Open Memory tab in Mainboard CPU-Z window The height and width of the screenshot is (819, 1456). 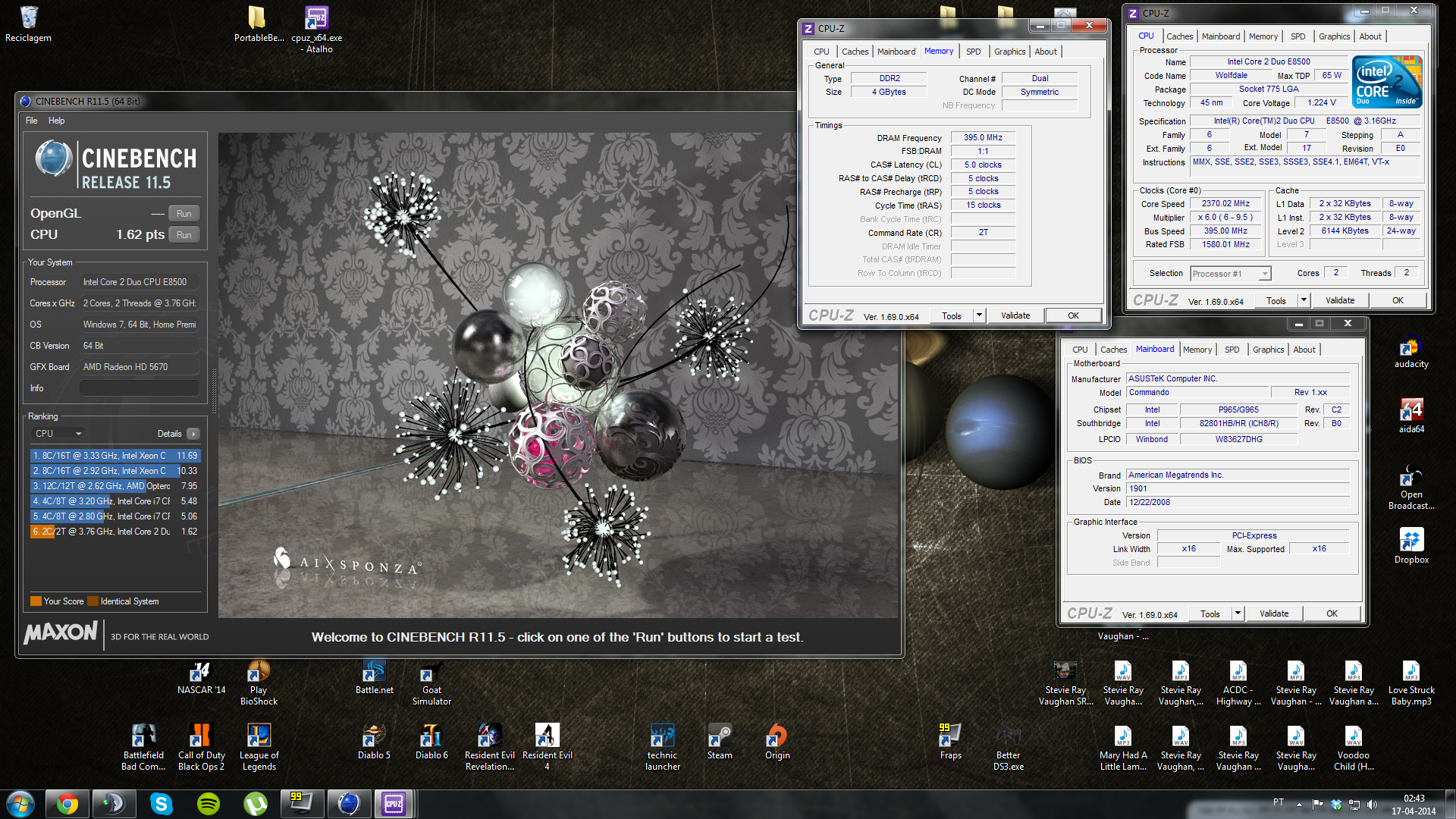click(x=1197, y=350)
